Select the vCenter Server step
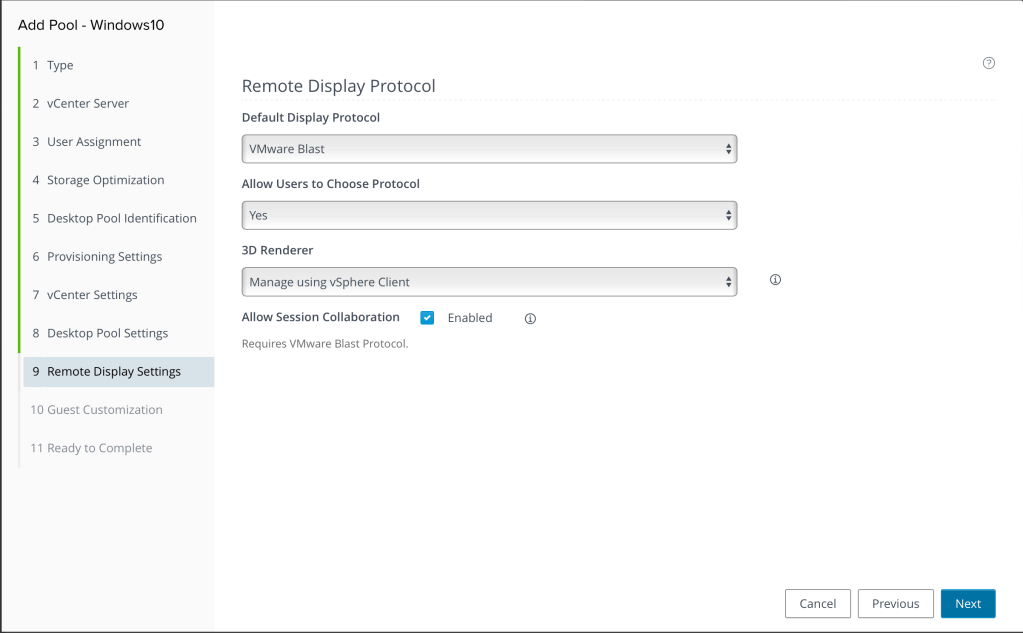Screen dimensions: 1023x633 click(87, 104)
